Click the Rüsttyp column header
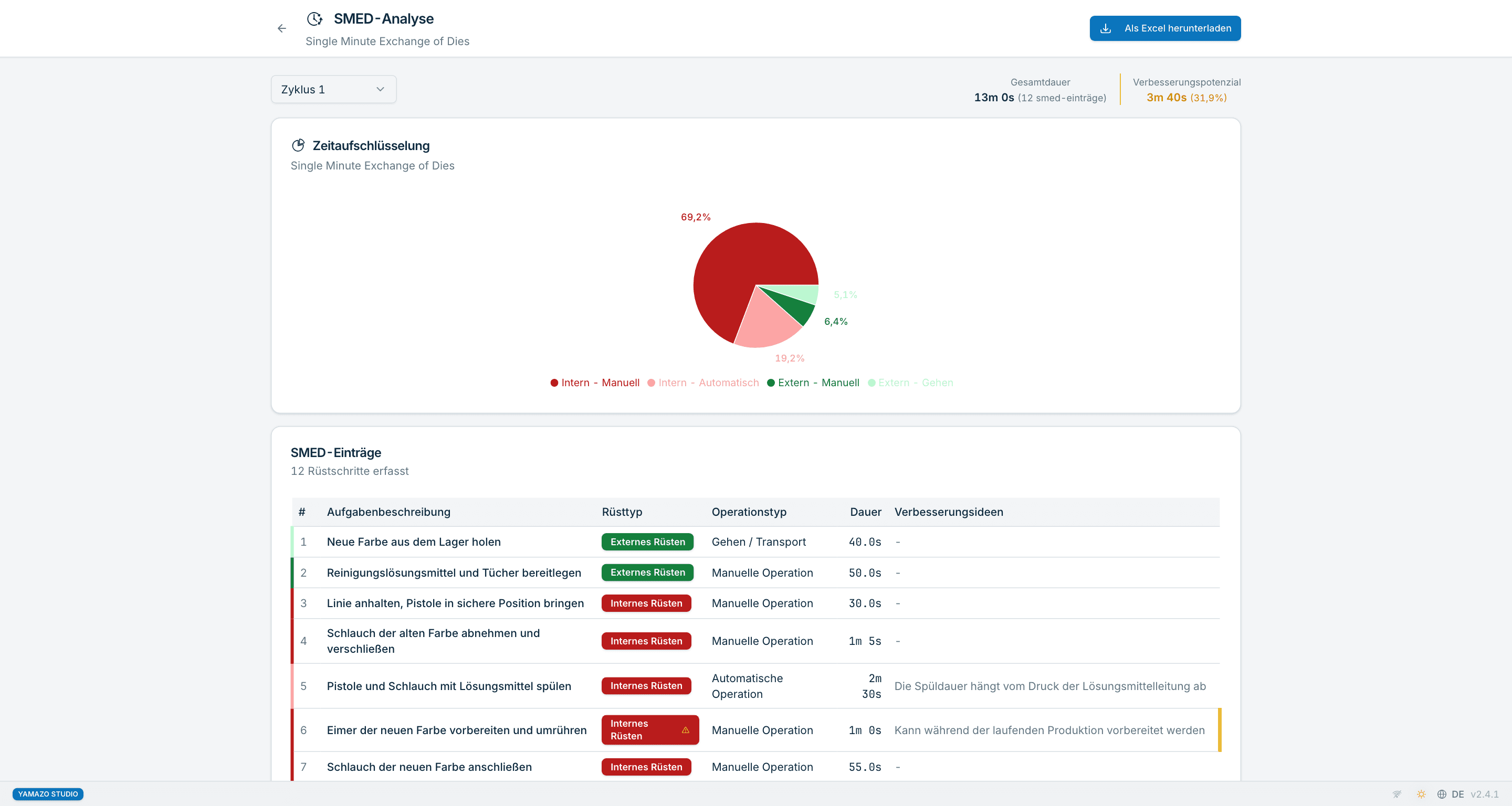The width and height of the screenshot is (1512, 806). [x=622, y=512]
